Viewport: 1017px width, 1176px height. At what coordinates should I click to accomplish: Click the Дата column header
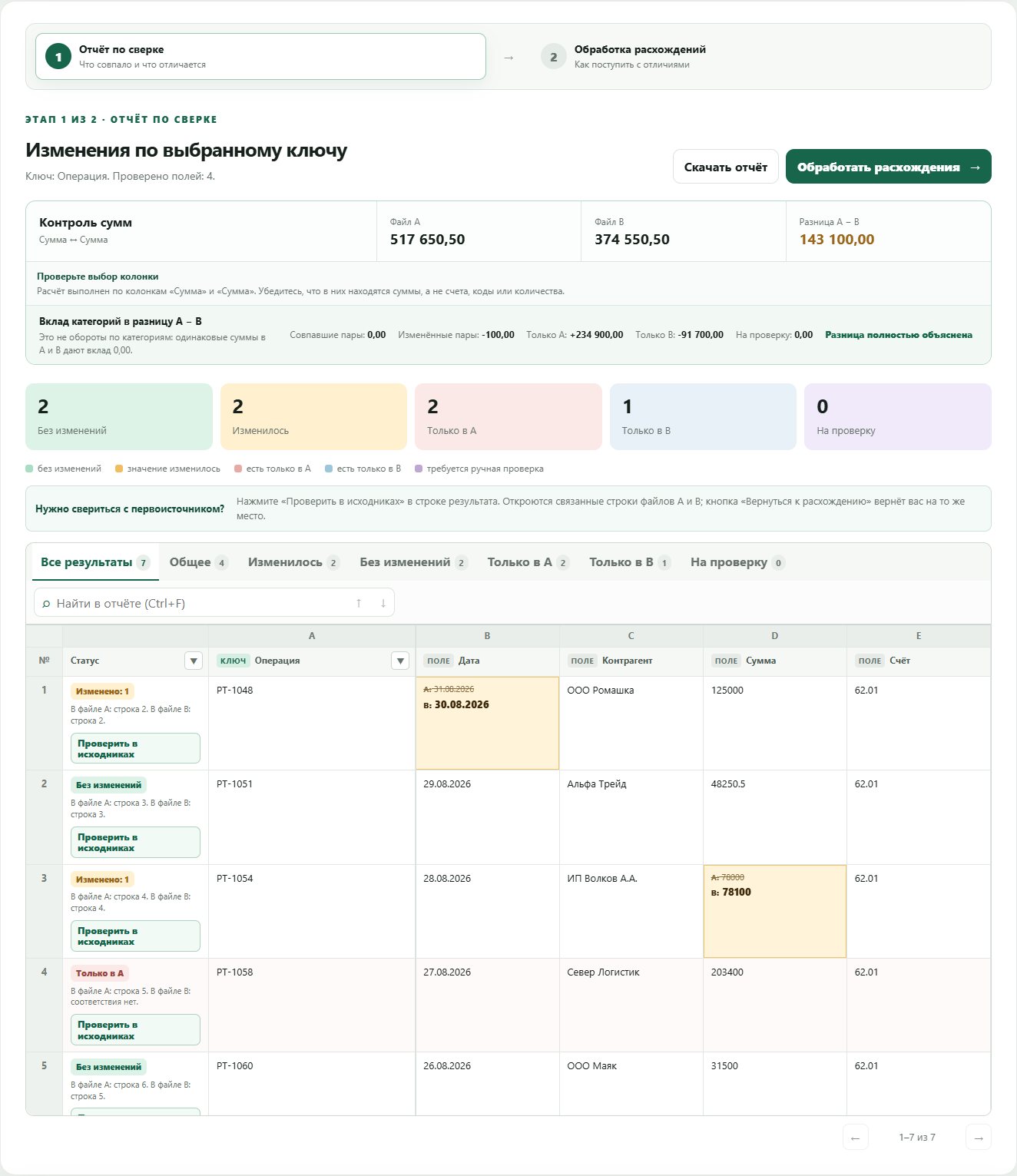point(487,661)
